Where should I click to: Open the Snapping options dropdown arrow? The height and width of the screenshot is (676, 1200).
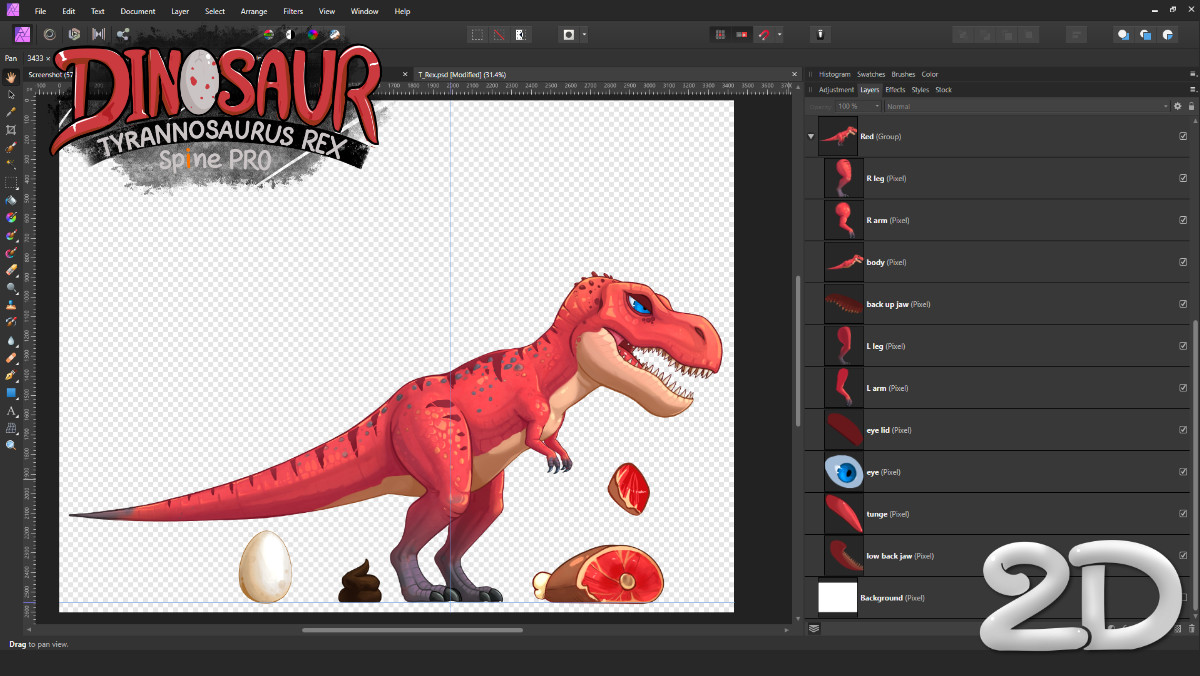tap(779, 34)
